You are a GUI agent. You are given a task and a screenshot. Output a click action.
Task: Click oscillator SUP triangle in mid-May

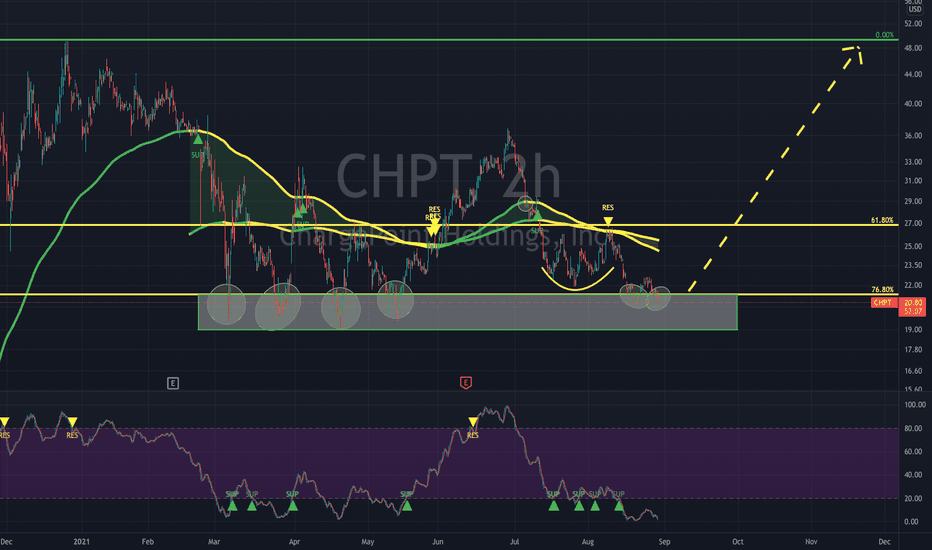[407, 506]
